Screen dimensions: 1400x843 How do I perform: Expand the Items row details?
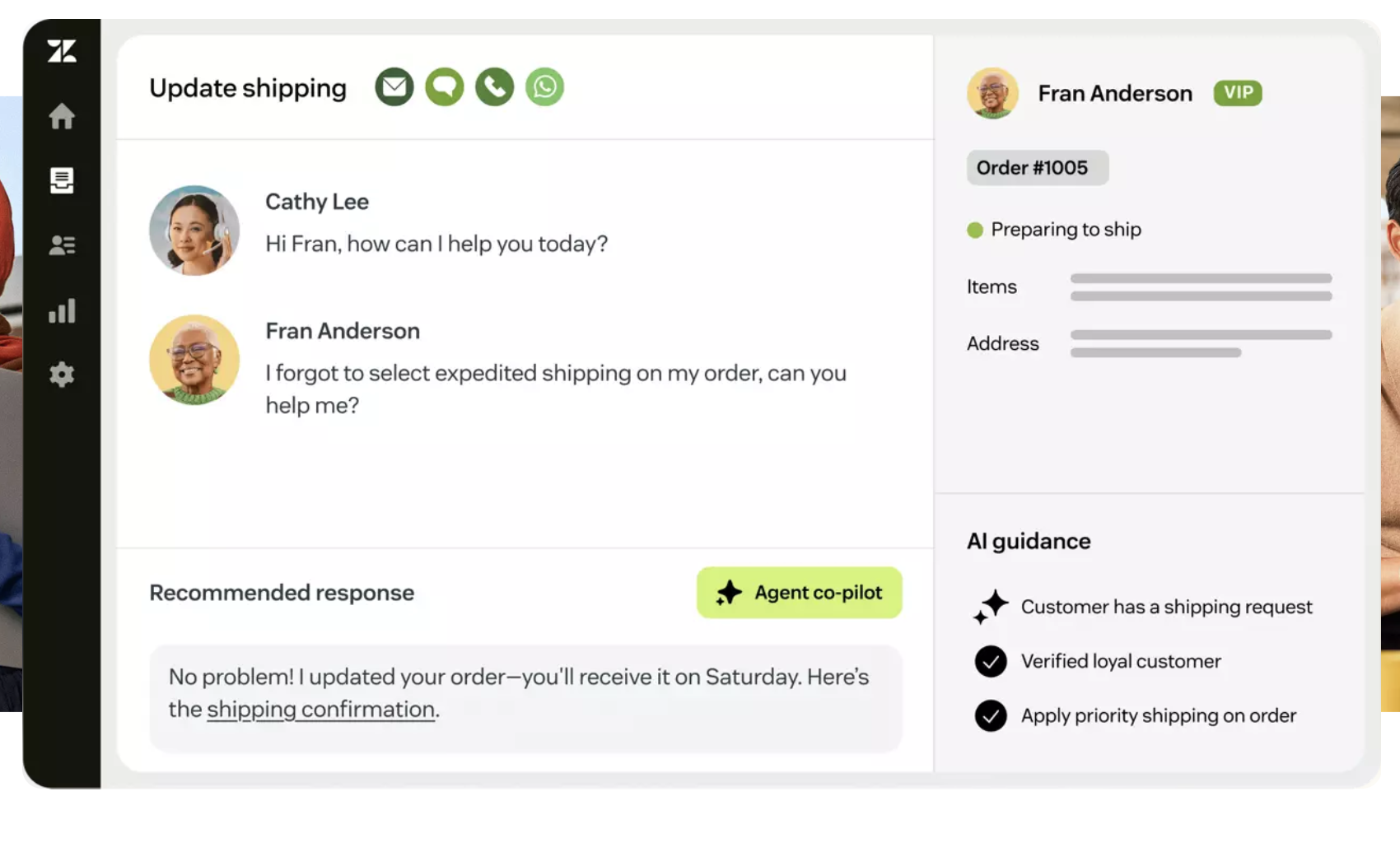coord(992,286)
